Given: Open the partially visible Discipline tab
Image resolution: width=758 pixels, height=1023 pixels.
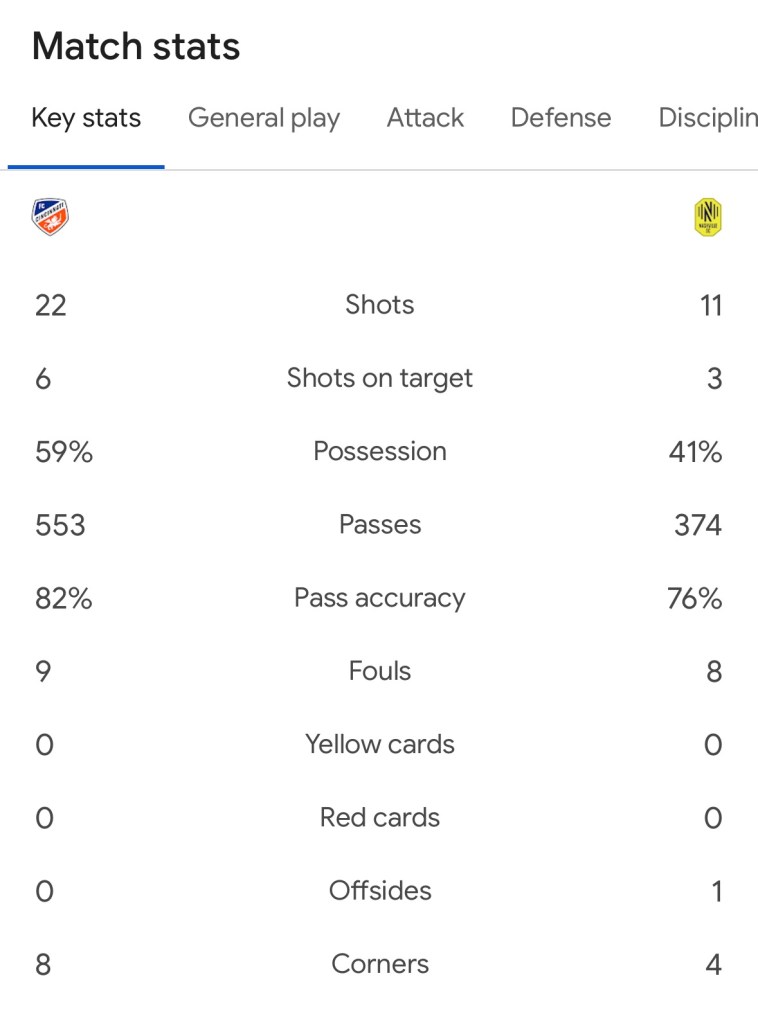Looking at the screenshot, I should pos(707,118).
